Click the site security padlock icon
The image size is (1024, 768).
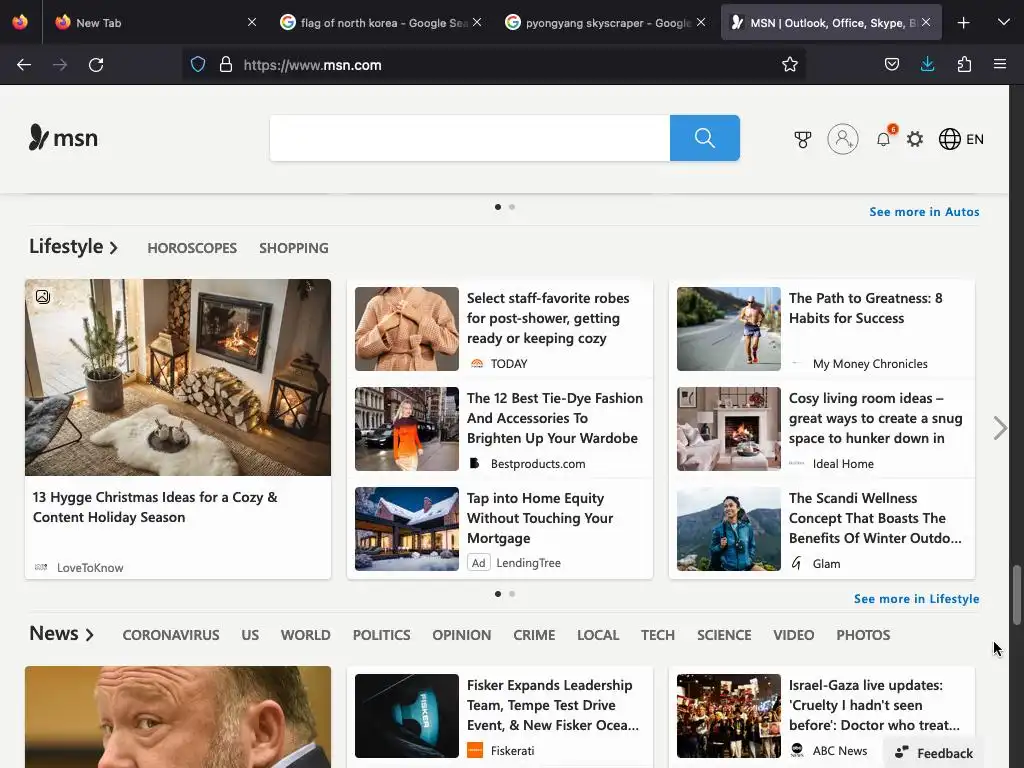tap(226, 65)
